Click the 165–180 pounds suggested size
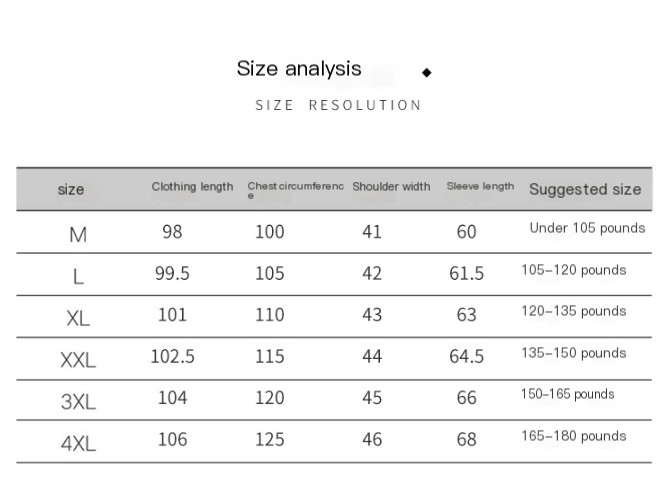 [573, 436]
